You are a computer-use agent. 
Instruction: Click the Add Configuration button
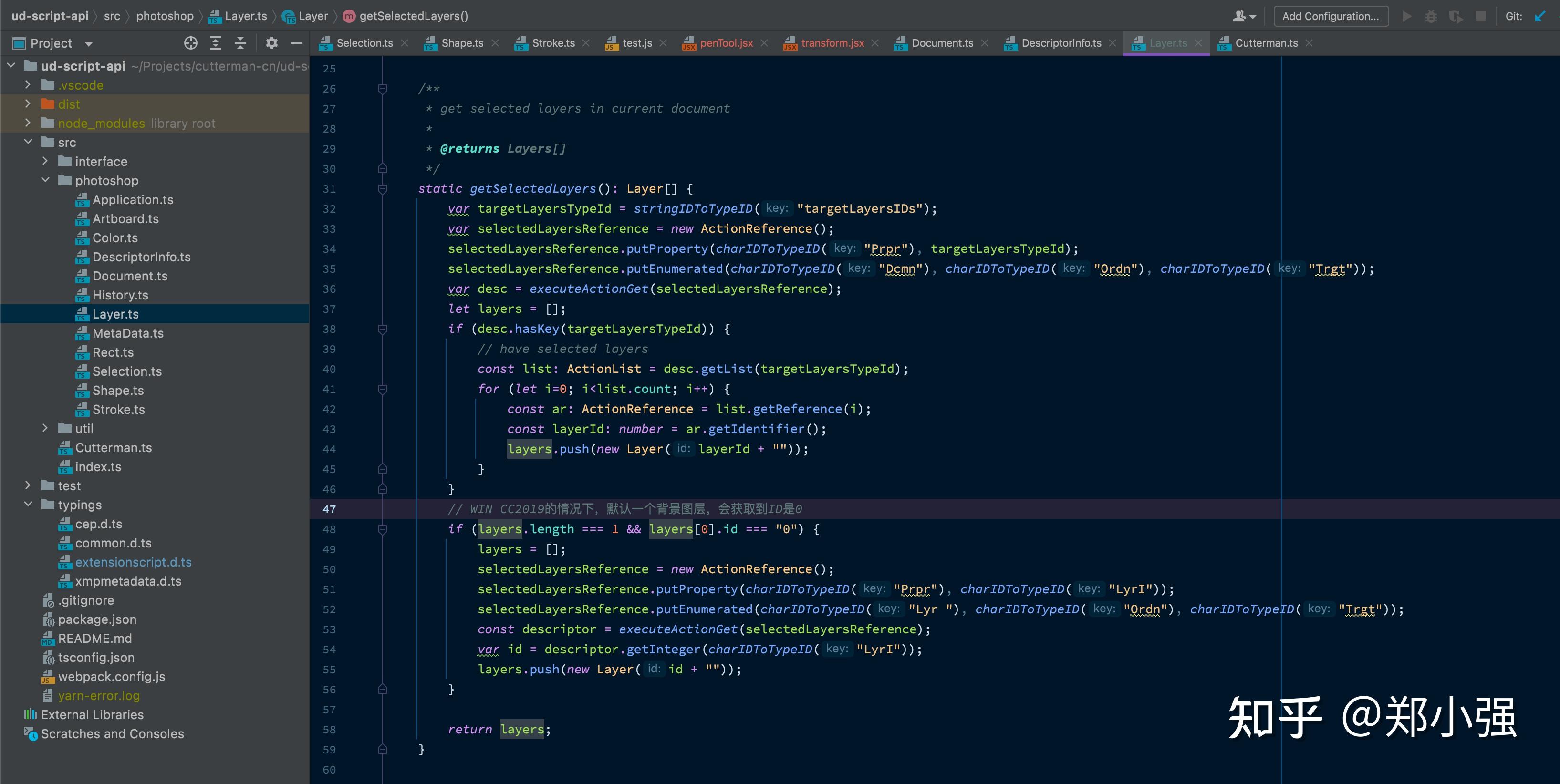tap(1331, 16)
